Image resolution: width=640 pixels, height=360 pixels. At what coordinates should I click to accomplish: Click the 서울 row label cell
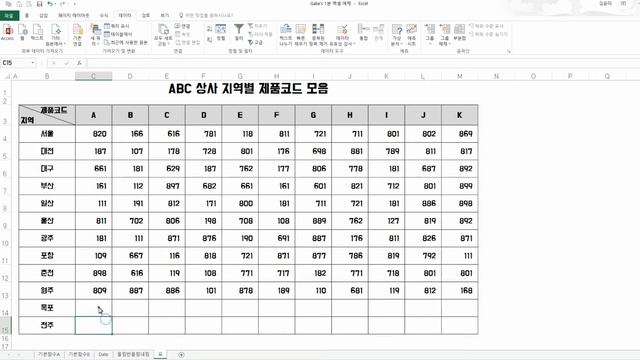(x=47, y=134)
